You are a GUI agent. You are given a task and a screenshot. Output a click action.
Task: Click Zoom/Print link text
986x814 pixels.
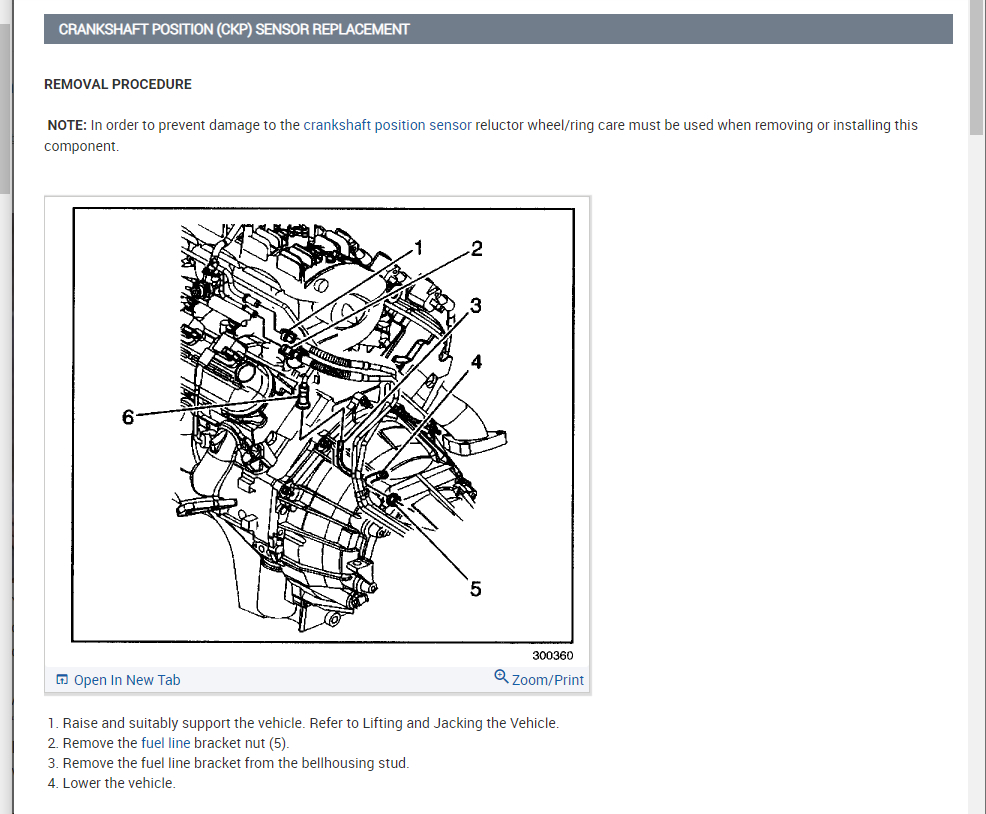548,680
